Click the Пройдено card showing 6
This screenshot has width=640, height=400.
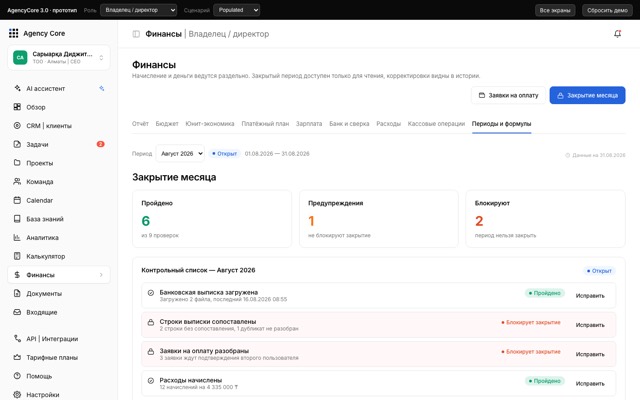point(212,219)
